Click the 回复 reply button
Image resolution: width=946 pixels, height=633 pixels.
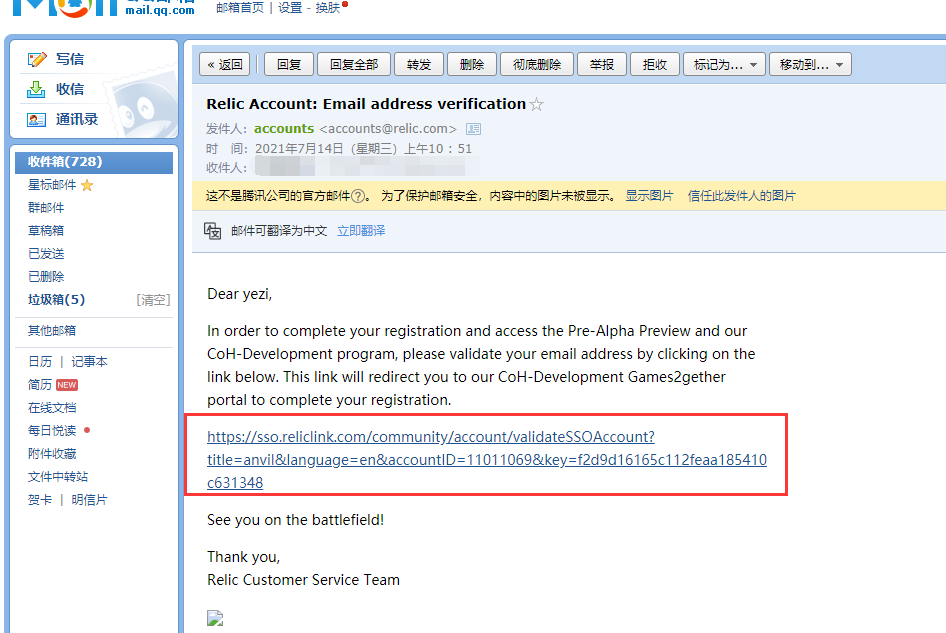point(289,65)
